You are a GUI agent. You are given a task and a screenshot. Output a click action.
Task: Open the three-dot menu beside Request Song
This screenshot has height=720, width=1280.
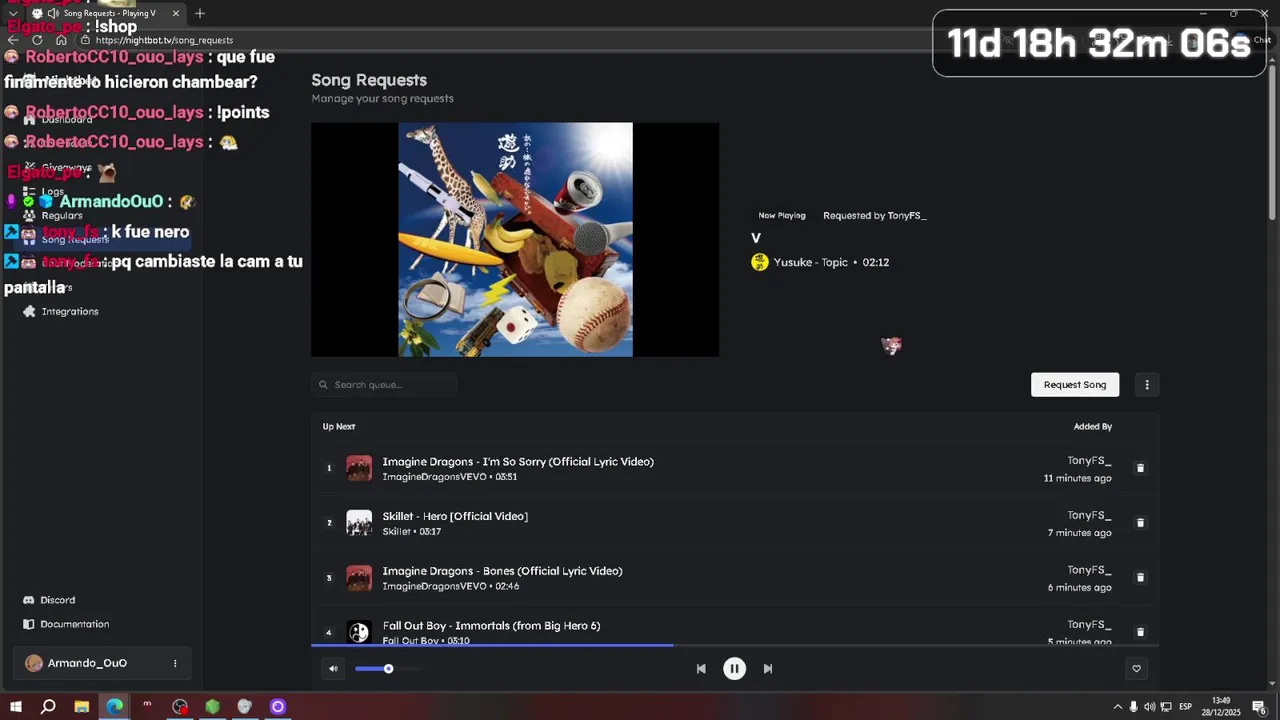pyautogui.click(x=1147, y=385)
